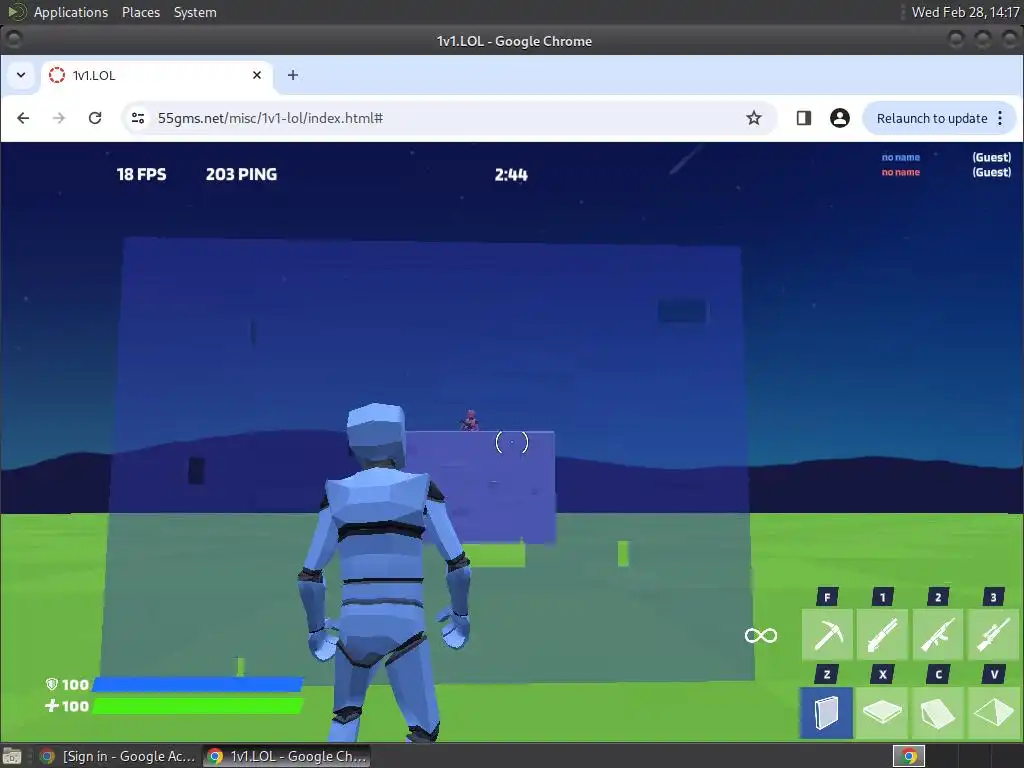Screen dimensions: 1024x768
Task: Click the 2:44 match timer
Action: click(511, 175)
